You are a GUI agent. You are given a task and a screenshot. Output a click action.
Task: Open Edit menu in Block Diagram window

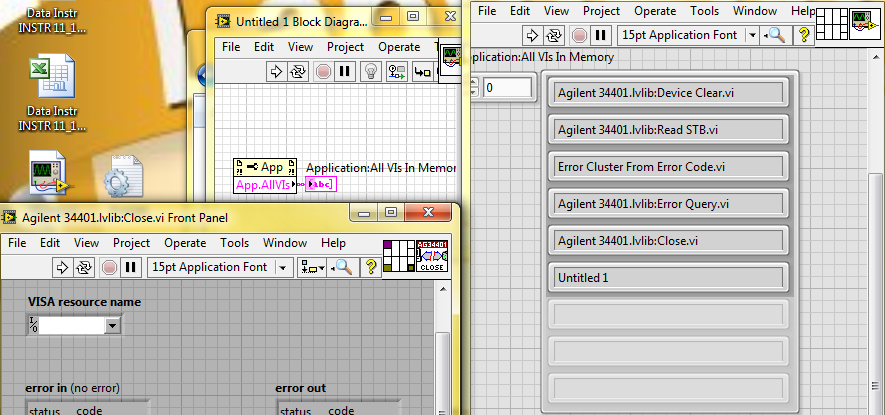(264, 47)
